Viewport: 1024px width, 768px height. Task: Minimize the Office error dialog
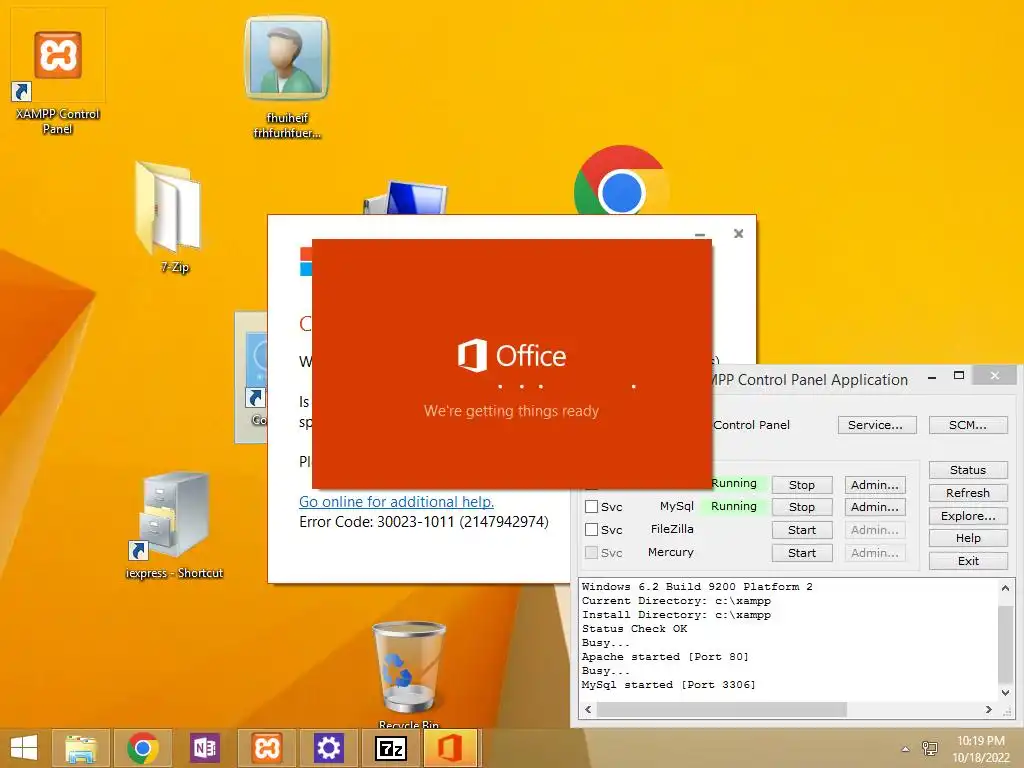pyautogui.click(x=700, y=234)
